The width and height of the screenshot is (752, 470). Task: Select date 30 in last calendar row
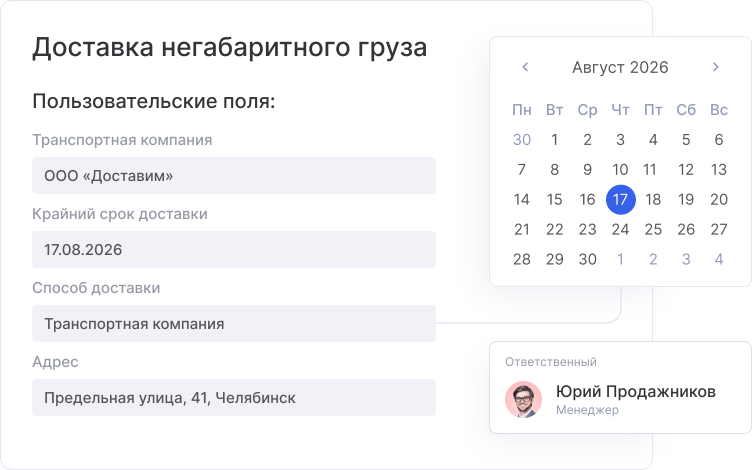587,260
